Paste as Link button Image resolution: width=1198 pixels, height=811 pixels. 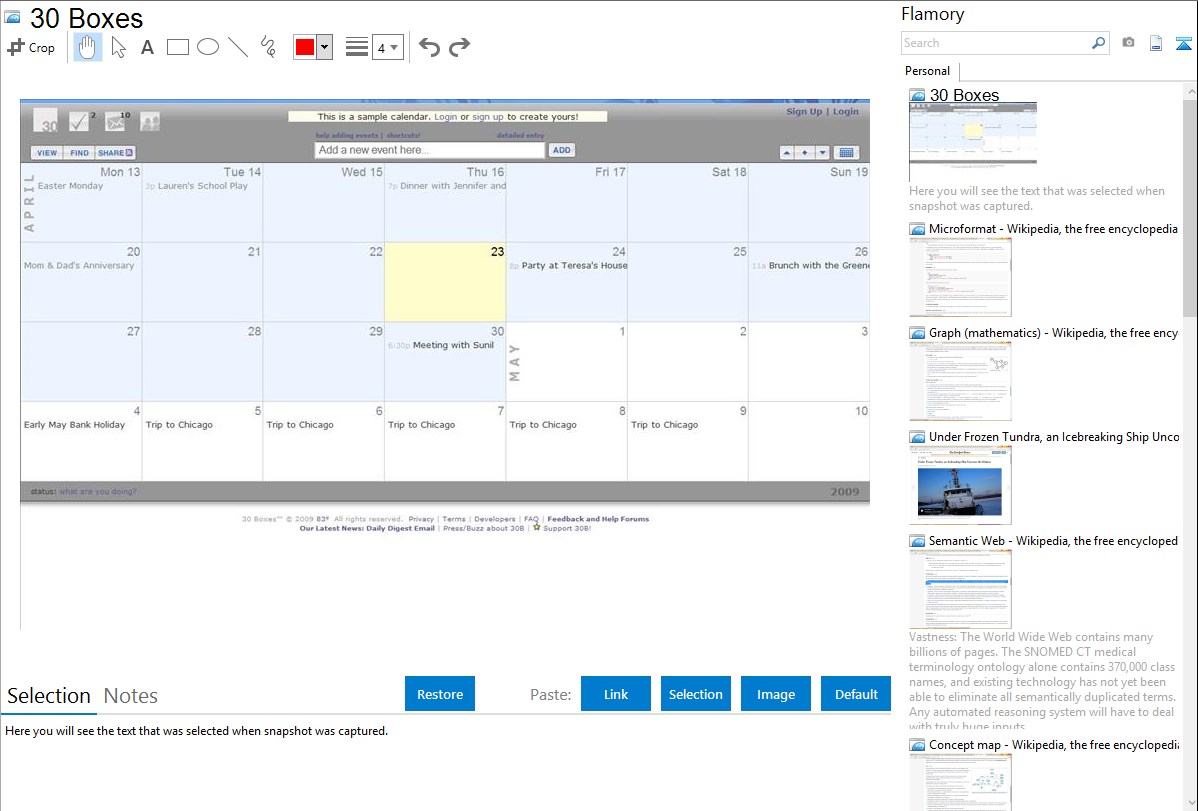616,694
